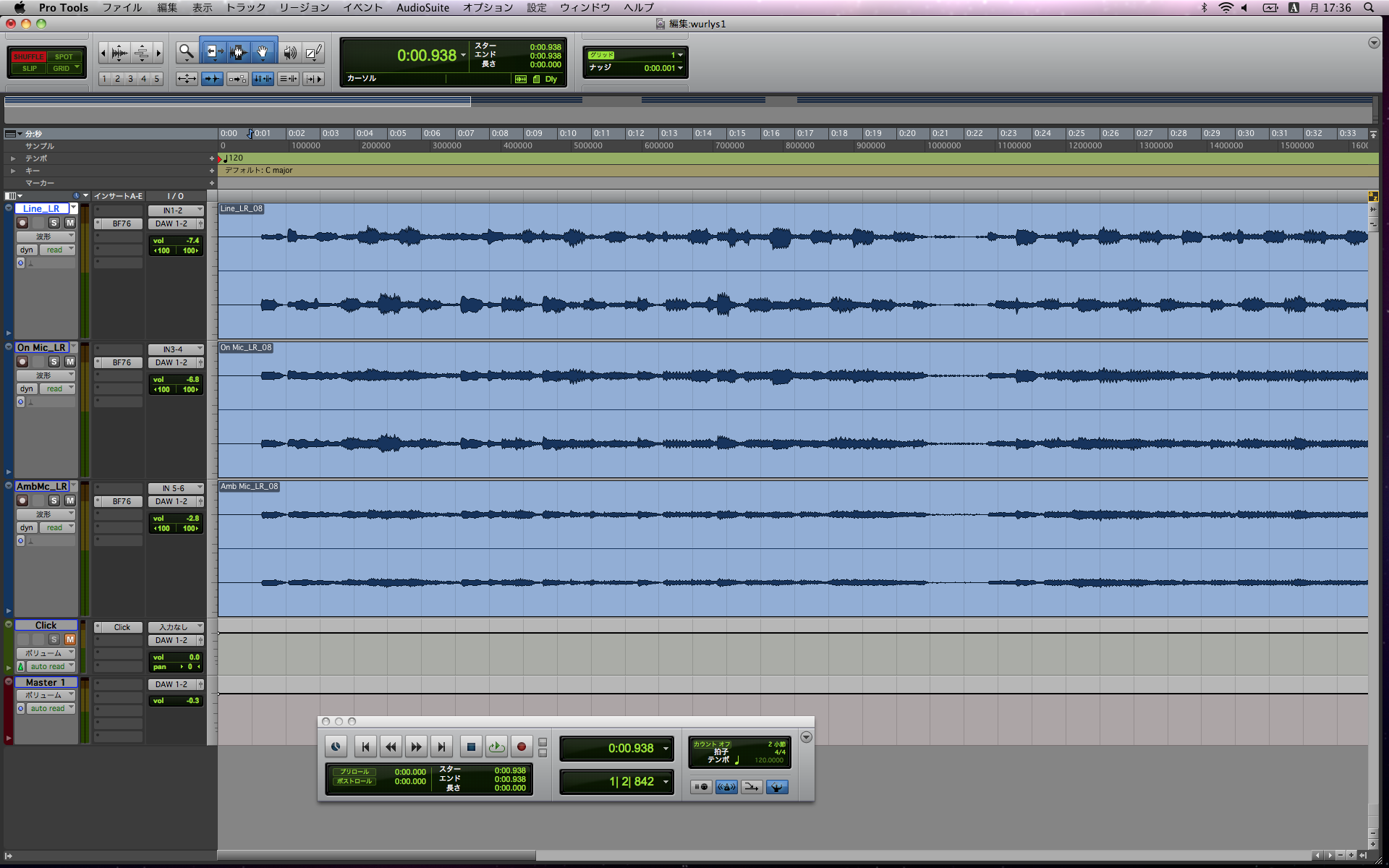This screenshot has width=1389, height=868.
Task: Click Rewind in Transport window
Action: [391, 746]
